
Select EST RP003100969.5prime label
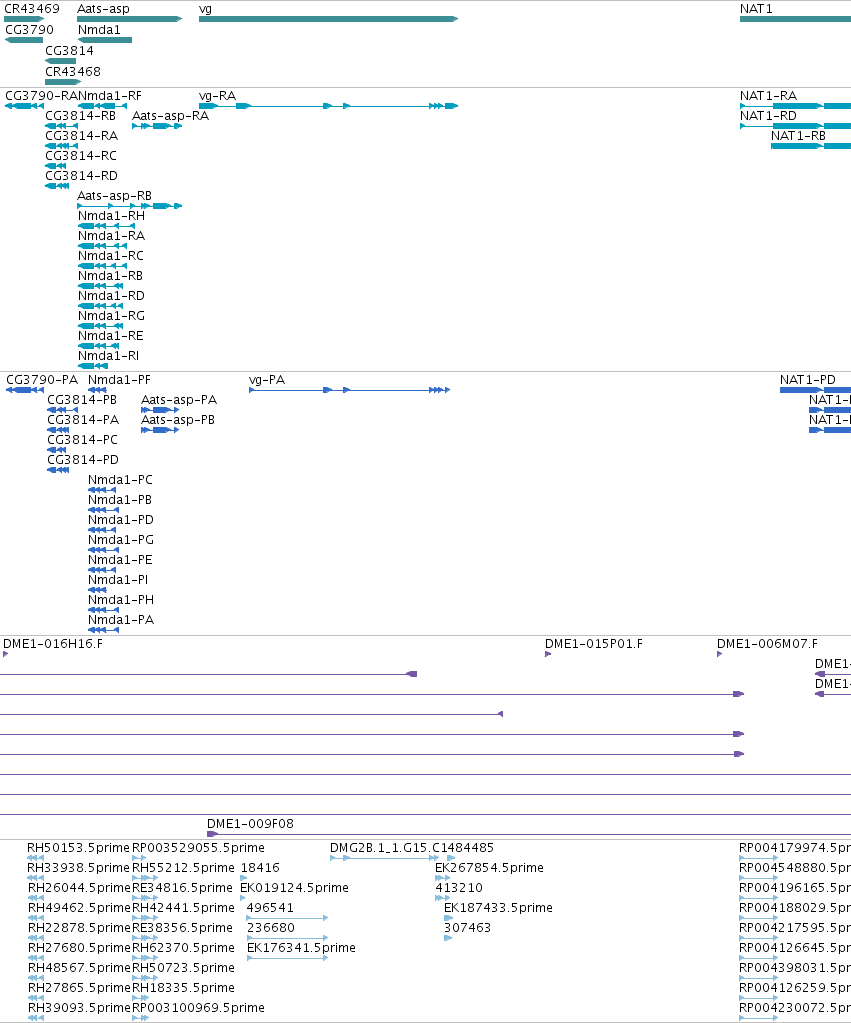(x=198, y=1009)
